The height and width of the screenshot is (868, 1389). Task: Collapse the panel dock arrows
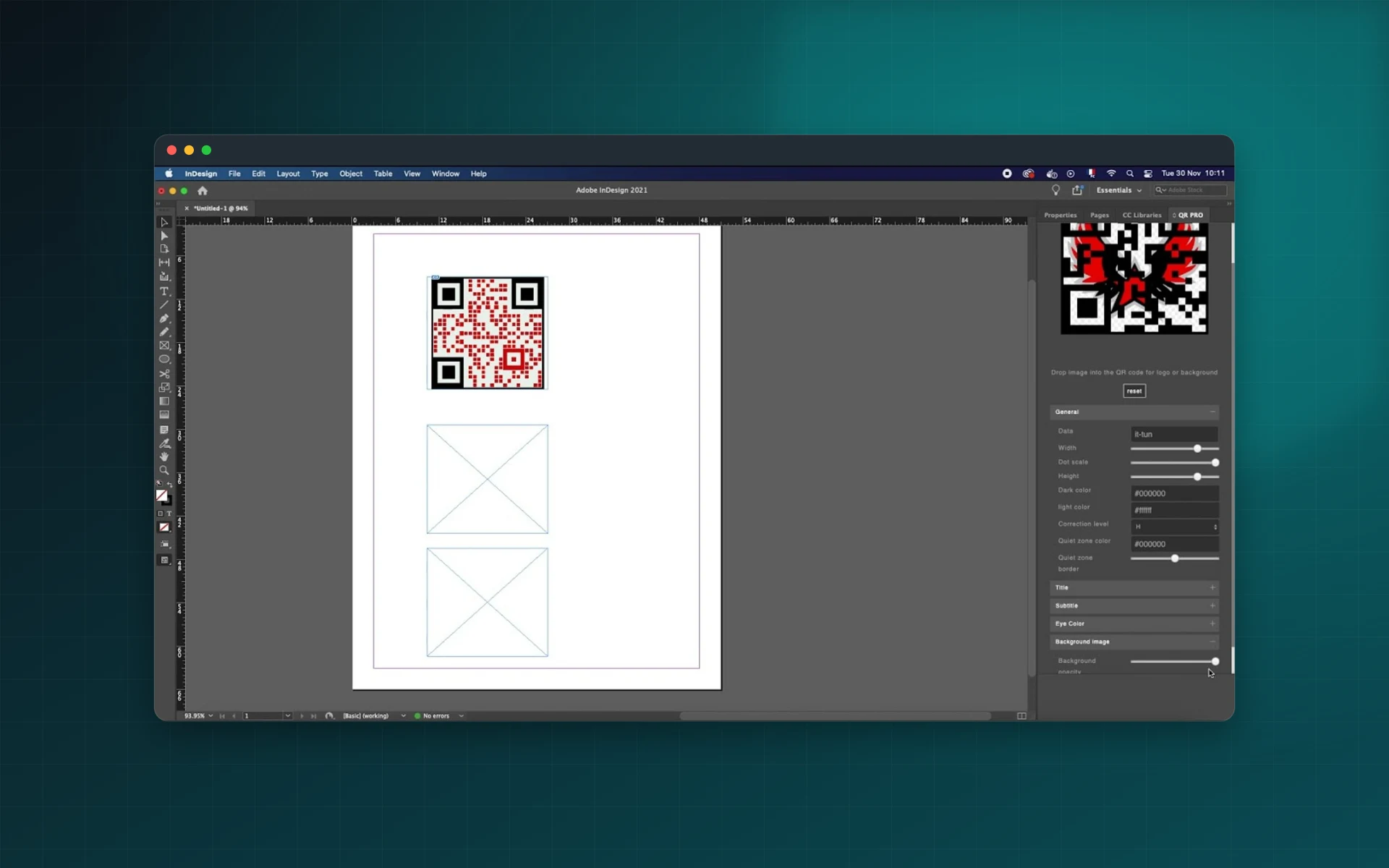(1228, 204)
